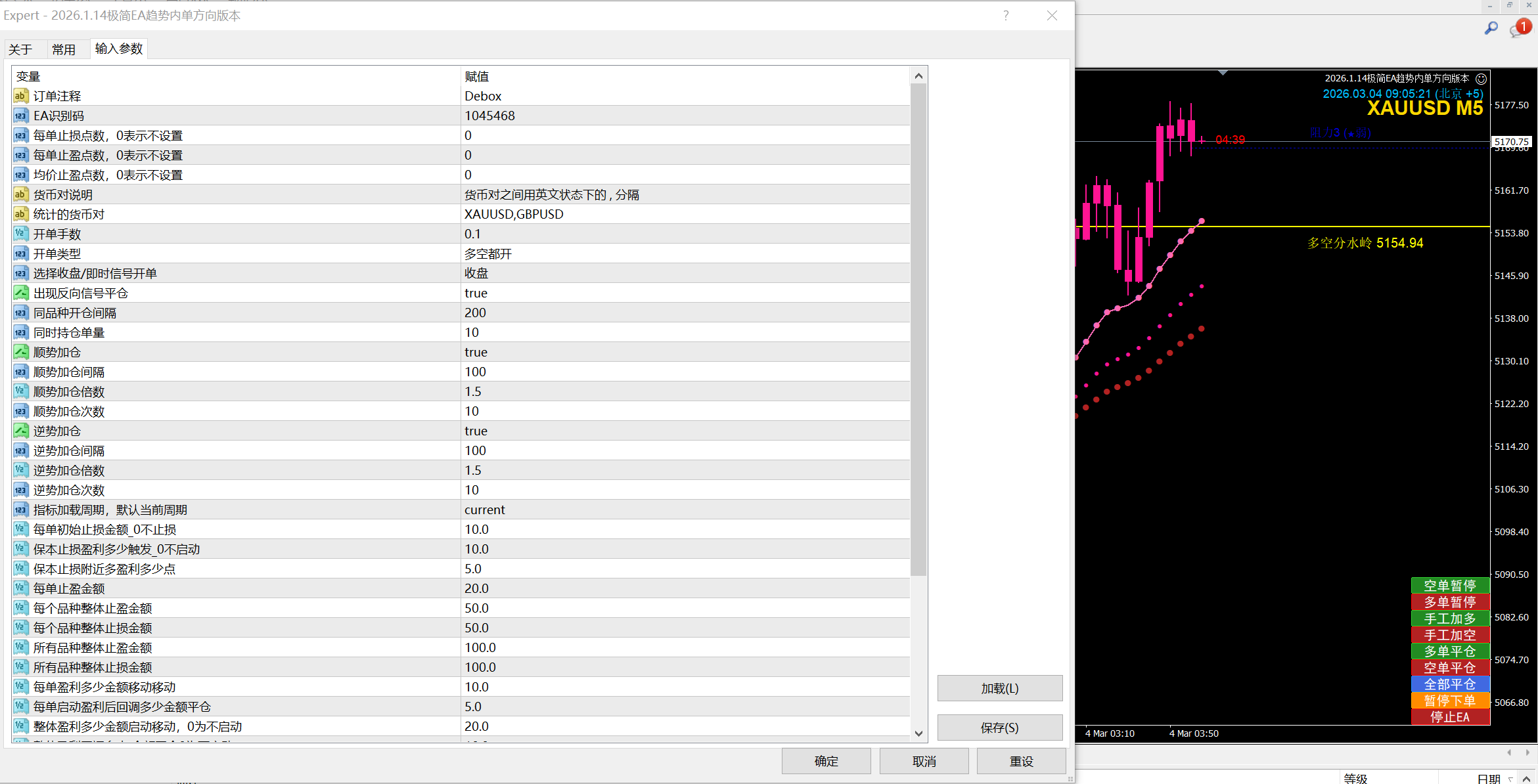This screenshot has width=1538, height=784.
Task: Click the icon beside 开单手数 variable
Action: point(20,234)
